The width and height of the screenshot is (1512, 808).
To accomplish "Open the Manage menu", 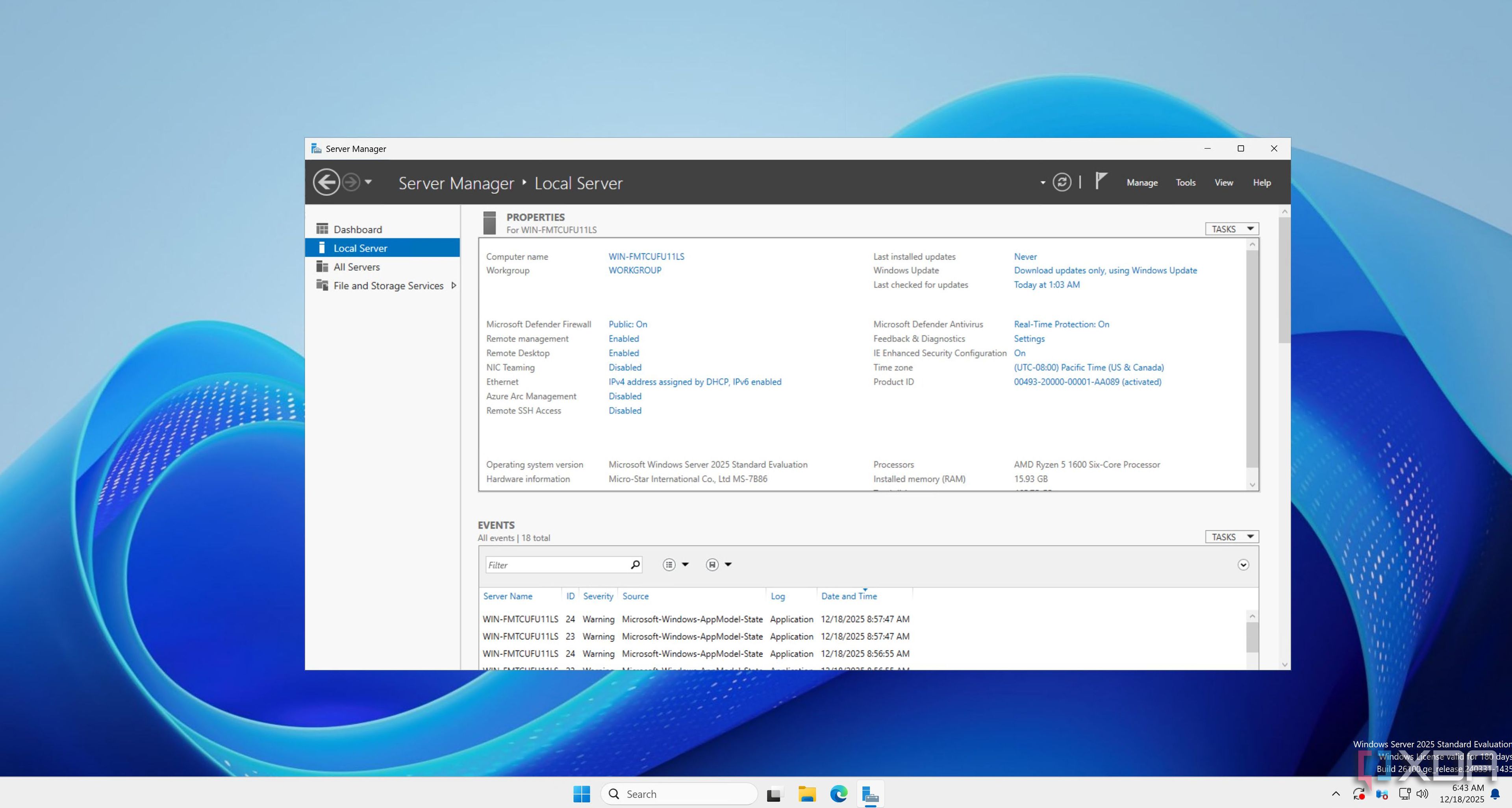I will pos(1141,183).
